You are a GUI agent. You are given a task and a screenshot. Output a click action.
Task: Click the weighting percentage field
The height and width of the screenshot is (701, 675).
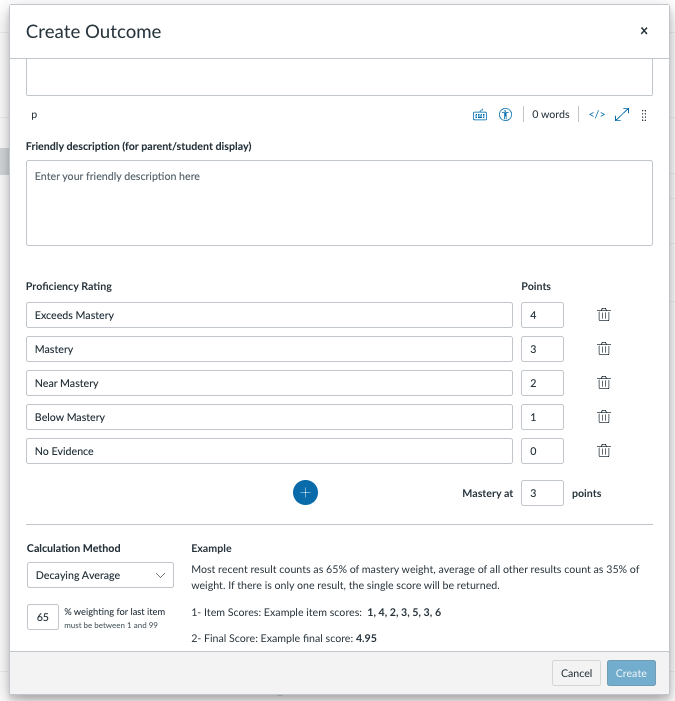43,617
